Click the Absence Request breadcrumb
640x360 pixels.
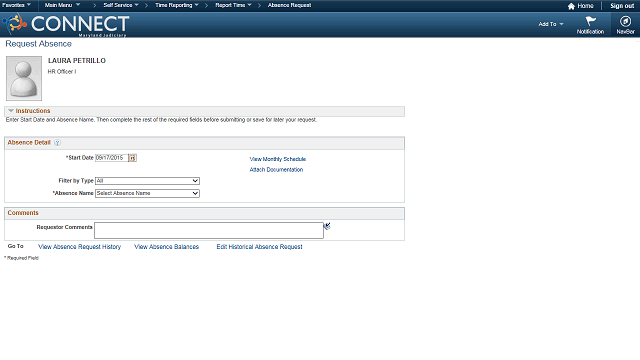pyautogui.click(x=289, y=5)
